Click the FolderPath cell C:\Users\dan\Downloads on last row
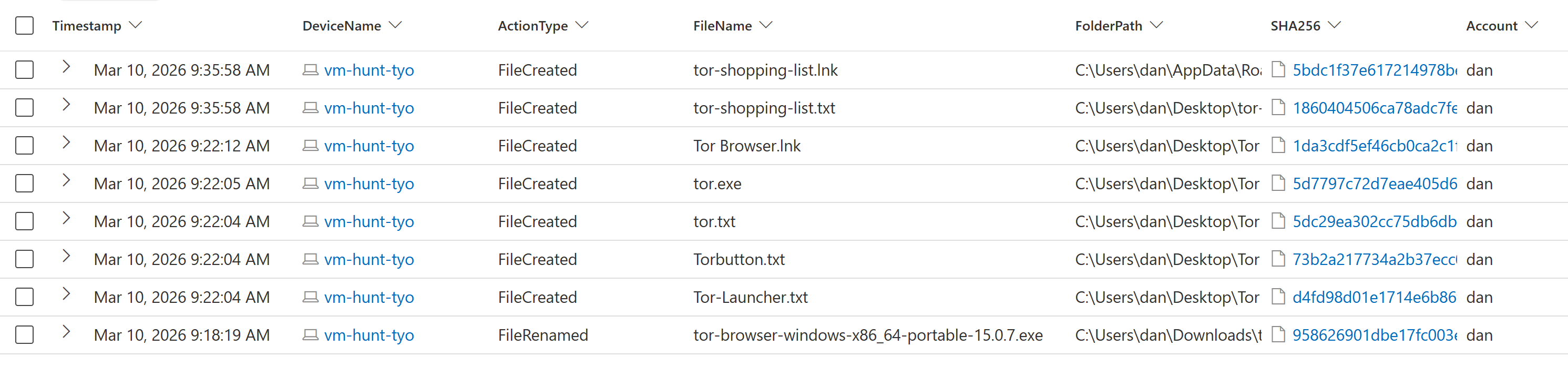The image size is (1568, 377). (x=1169, y=334)
